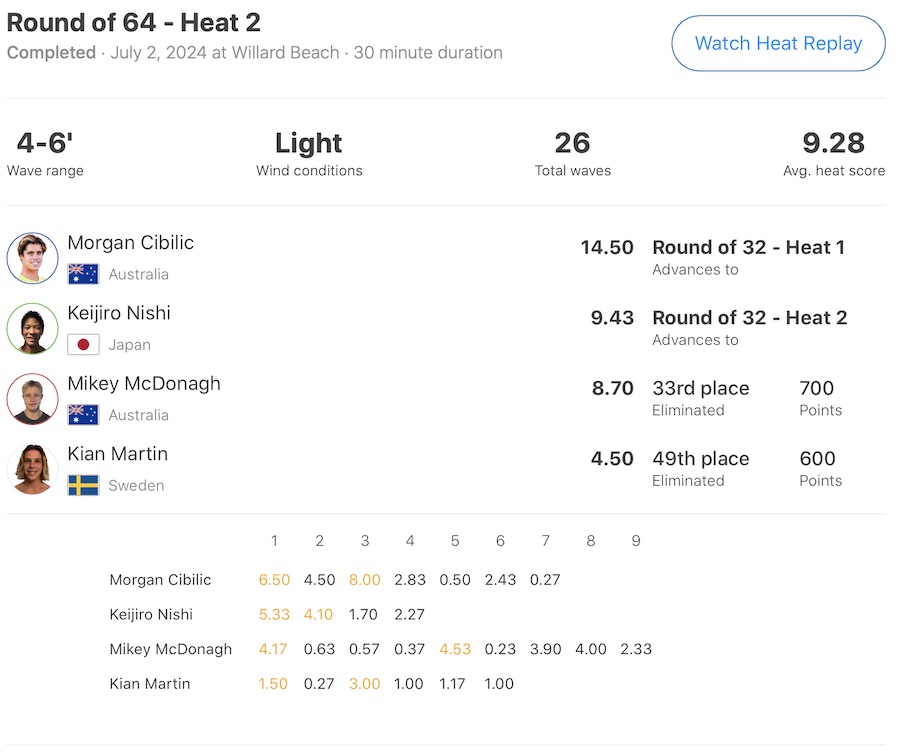Select Mikey McDonagh name in results list
The image size is (900, 755).
[144, 383]
